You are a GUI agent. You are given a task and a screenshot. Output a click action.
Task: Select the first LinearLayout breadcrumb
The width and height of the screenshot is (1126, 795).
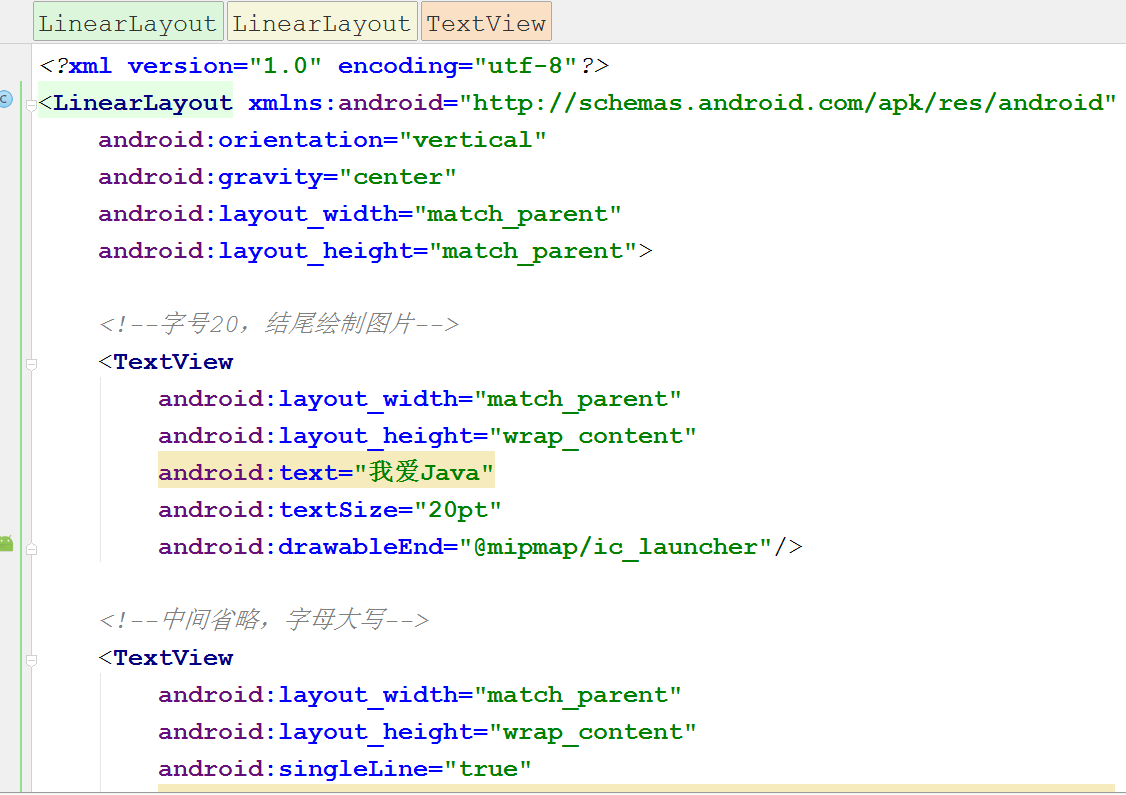tap(129, 22)
